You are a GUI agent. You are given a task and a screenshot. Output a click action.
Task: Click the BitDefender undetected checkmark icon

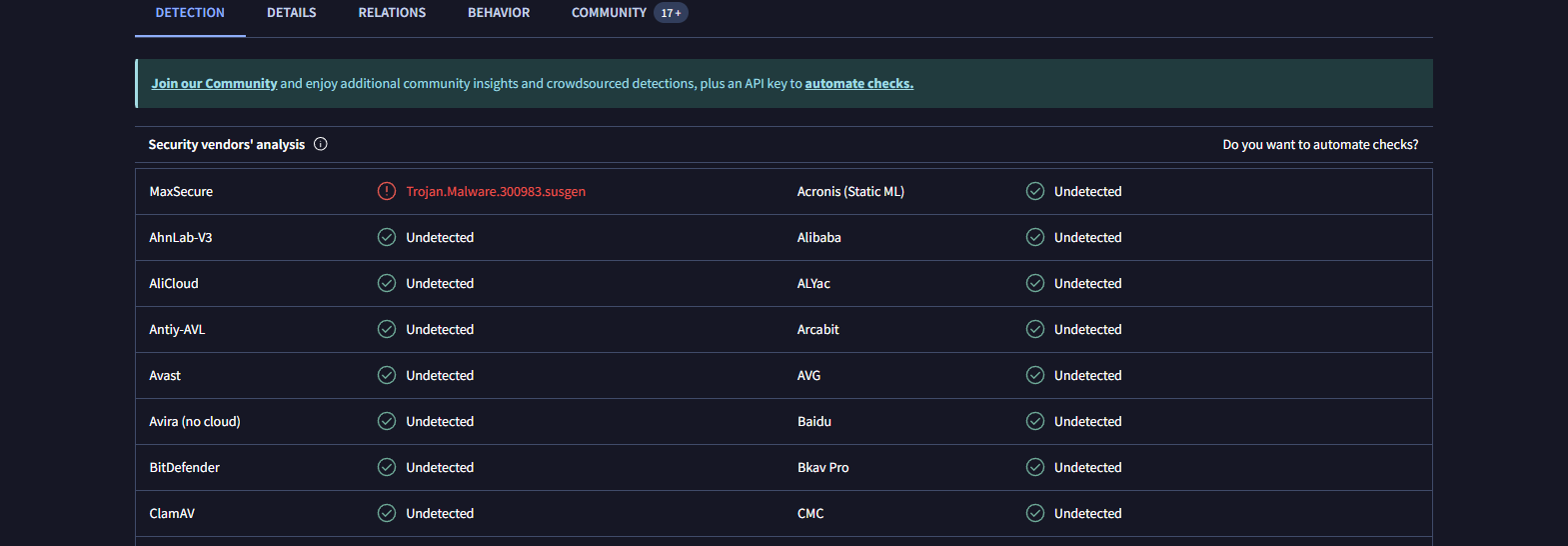[x=387, y=467]
